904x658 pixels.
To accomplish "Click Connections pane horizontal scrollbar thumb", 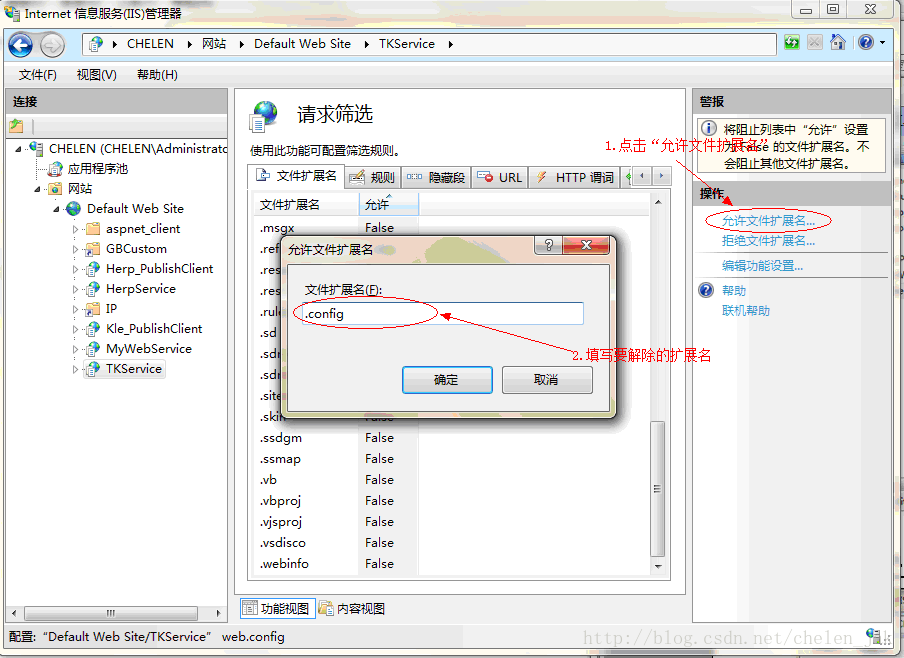I will (111, 613).
